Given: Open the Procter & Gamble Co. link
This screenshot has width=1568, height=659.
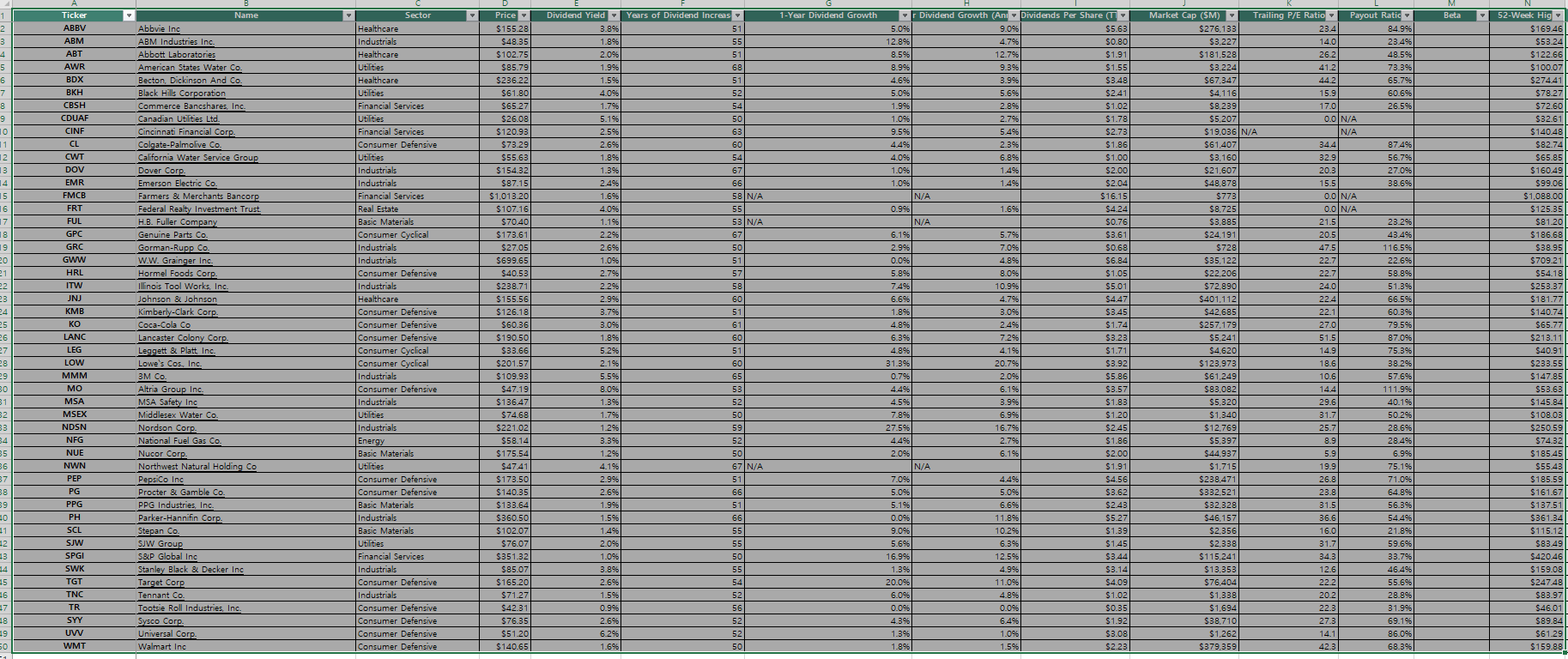Looking at the screenshot, I should 182,492.
